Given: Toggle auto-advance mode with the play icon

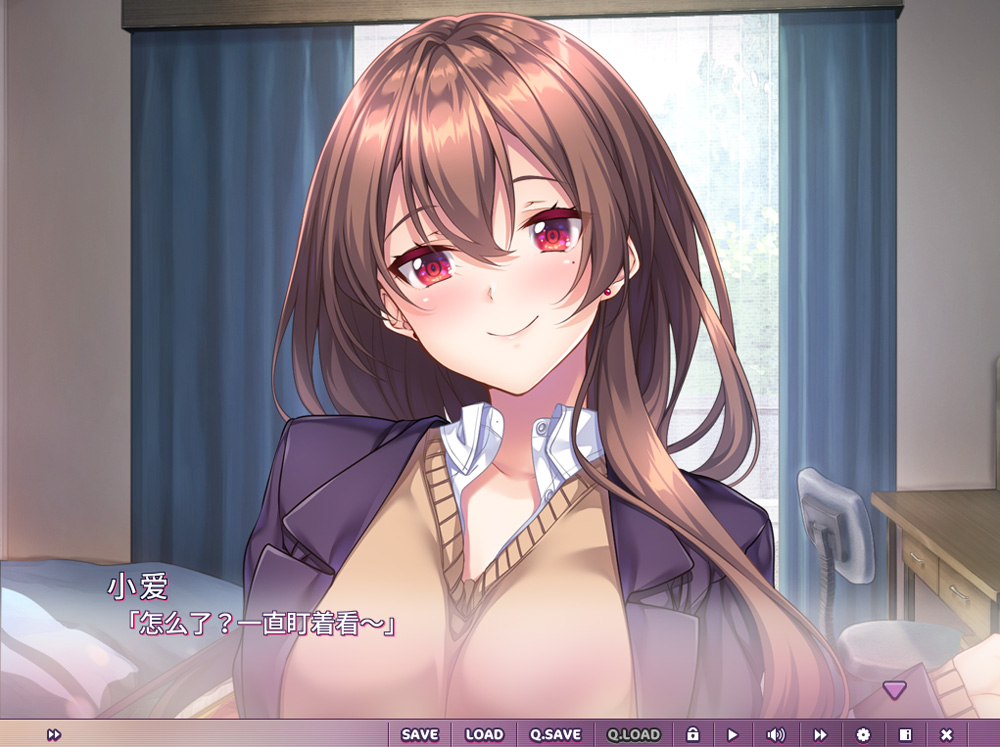Looking at the screenshot, I should click(x=733, y=733).
